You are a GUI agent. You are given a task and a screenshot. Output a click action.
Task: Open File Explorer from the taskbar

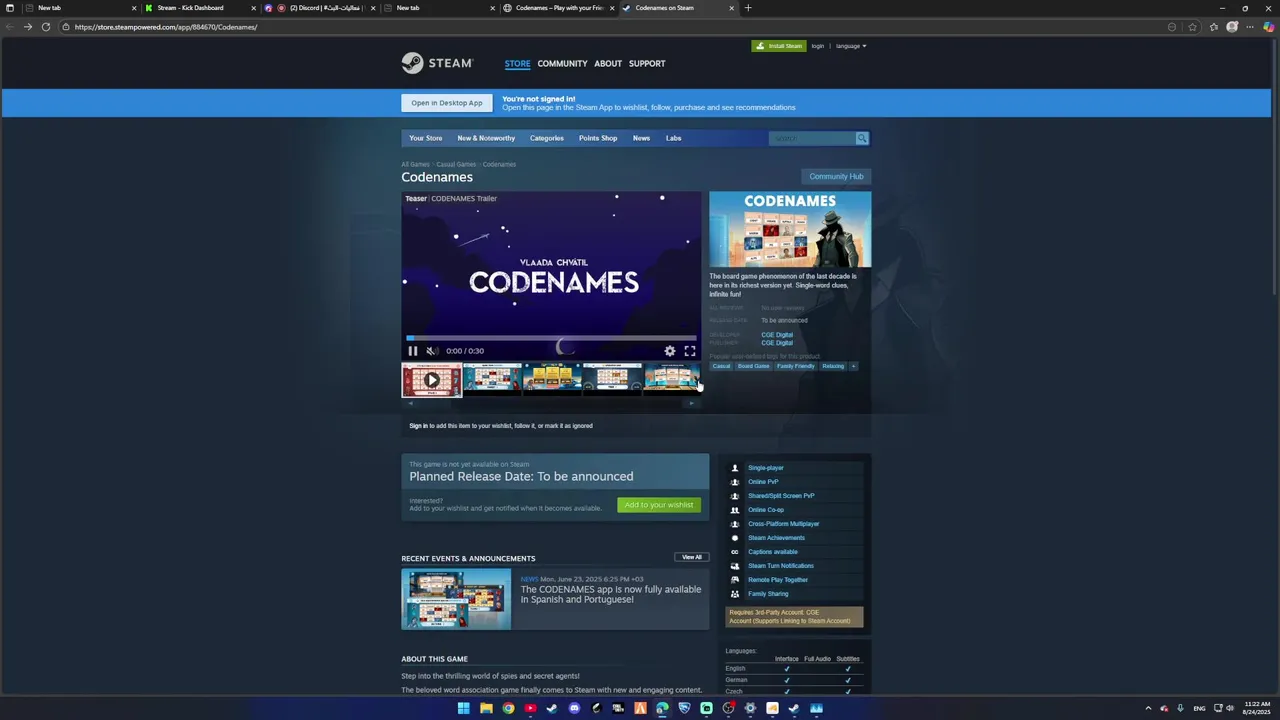[486, 708]
